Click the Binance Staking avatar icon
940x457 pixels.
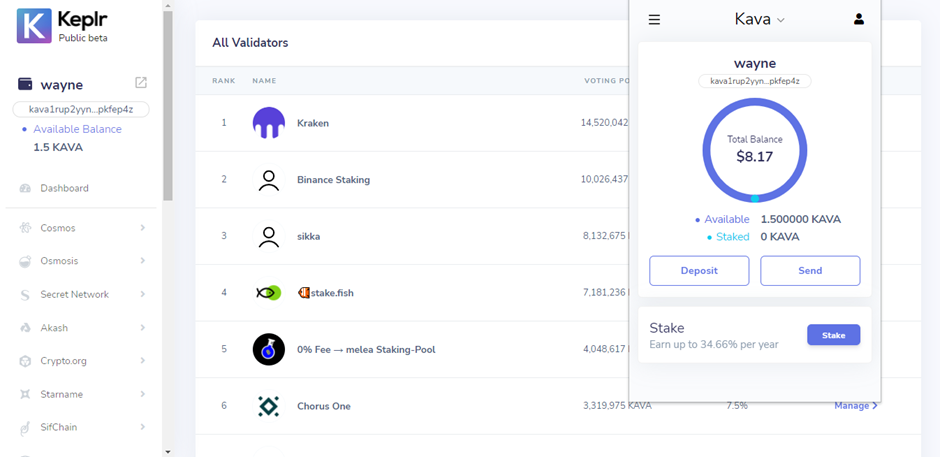coord(269,179)
